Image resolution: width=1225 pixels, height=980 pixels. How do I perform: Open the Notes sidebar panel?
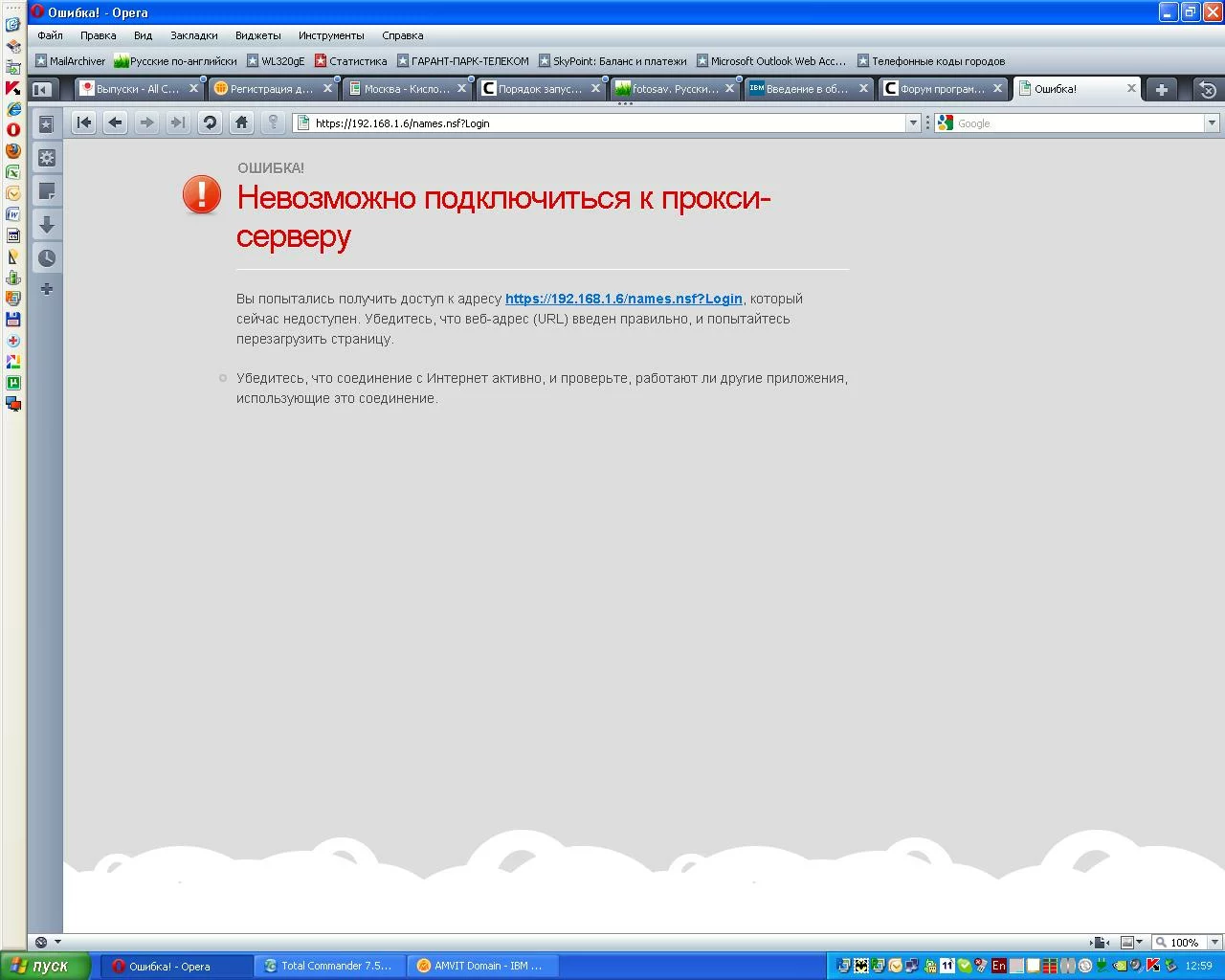[x=46, y=191]
